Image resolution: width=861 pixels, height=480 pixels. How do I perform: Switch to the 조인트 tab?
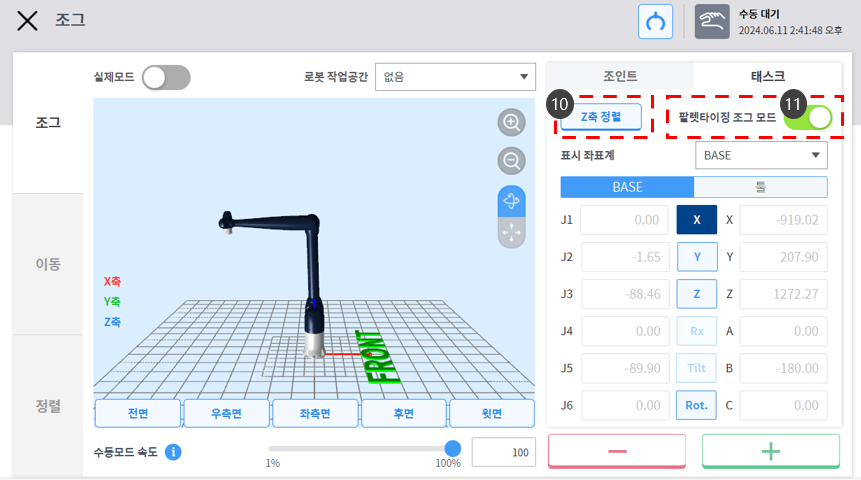click(x=620, y=76)
